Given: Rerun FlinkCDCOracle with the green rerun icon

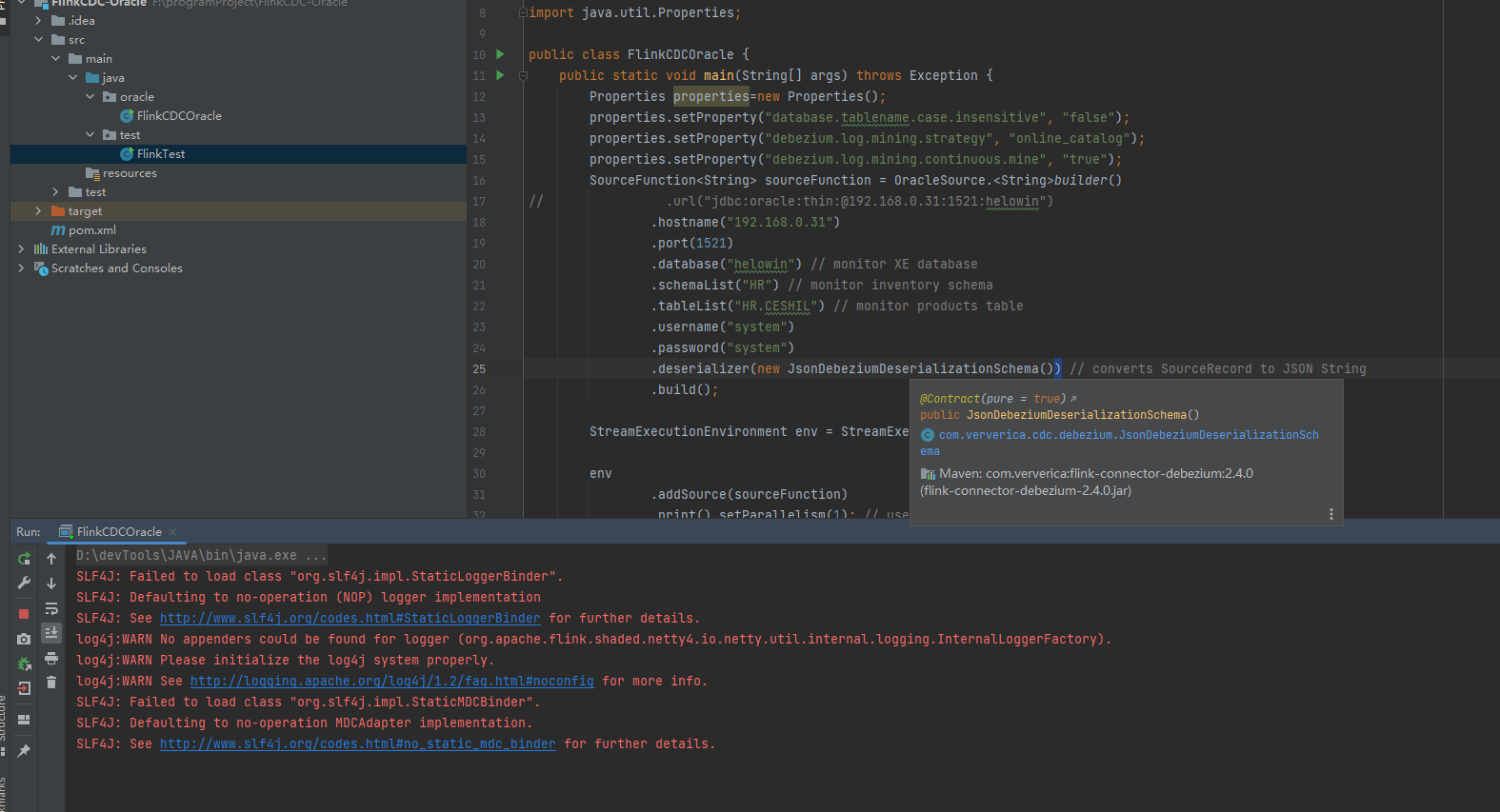Looking at the screenshot, I should tap(24, 559).
